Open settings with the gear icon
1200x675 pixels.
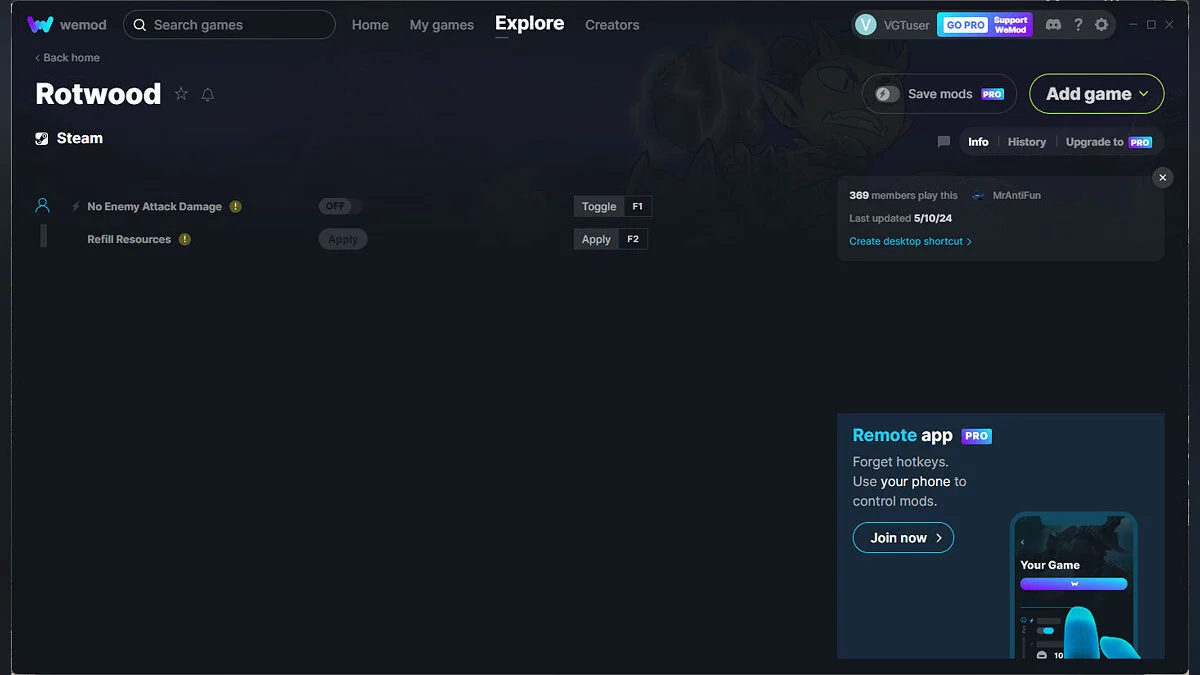click(x=1102, y=25)
